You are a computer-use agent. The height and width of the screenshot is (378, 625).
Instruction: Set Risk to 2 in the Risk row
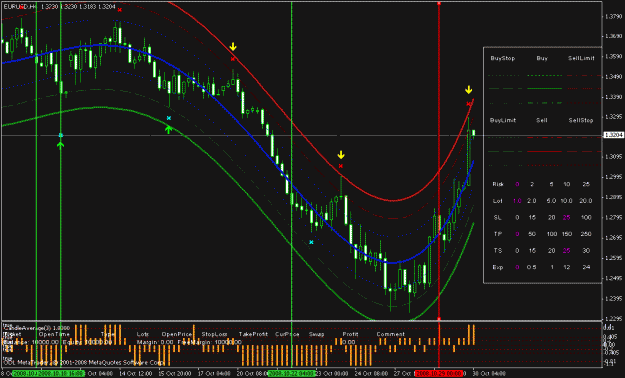click(532, 184)
